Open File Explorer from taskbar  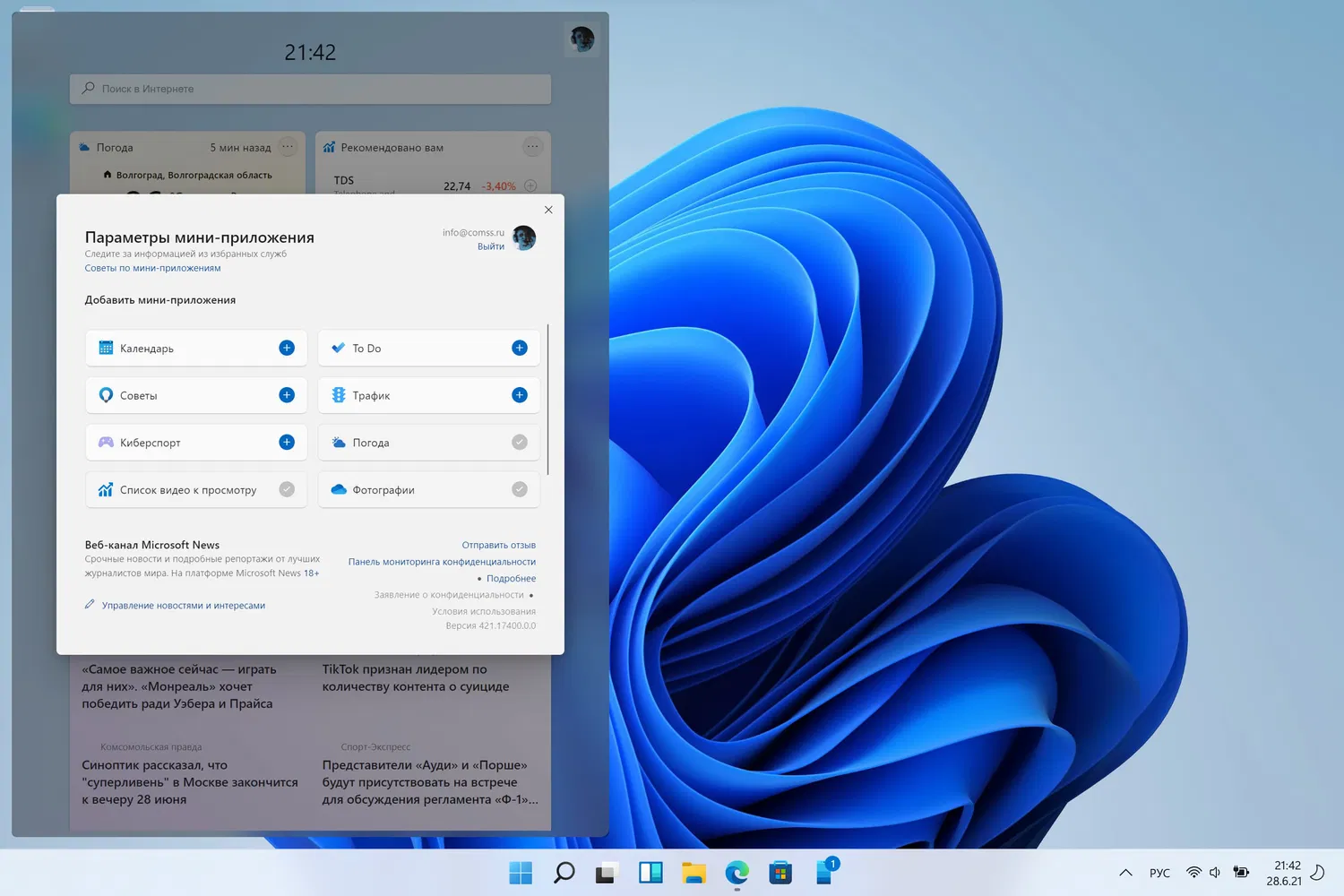point(694,872)
